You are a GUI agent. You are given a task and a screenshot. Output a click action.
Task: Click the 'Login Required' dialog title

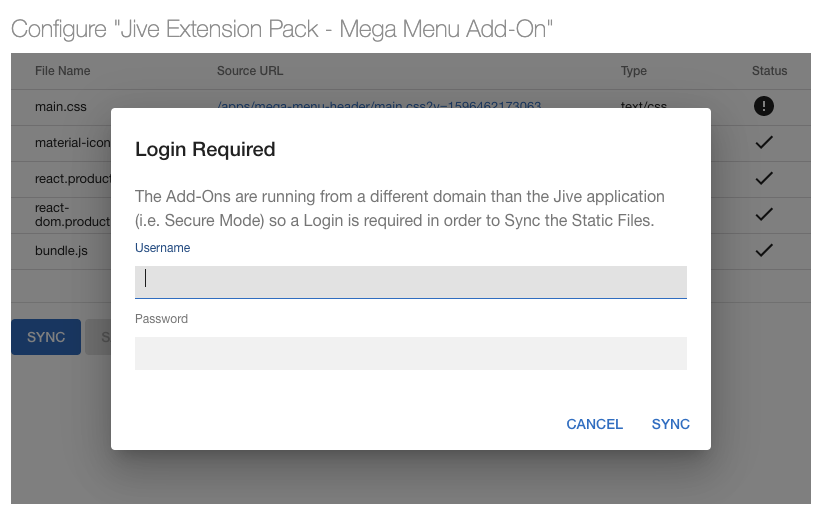click(x=205, y=150)
